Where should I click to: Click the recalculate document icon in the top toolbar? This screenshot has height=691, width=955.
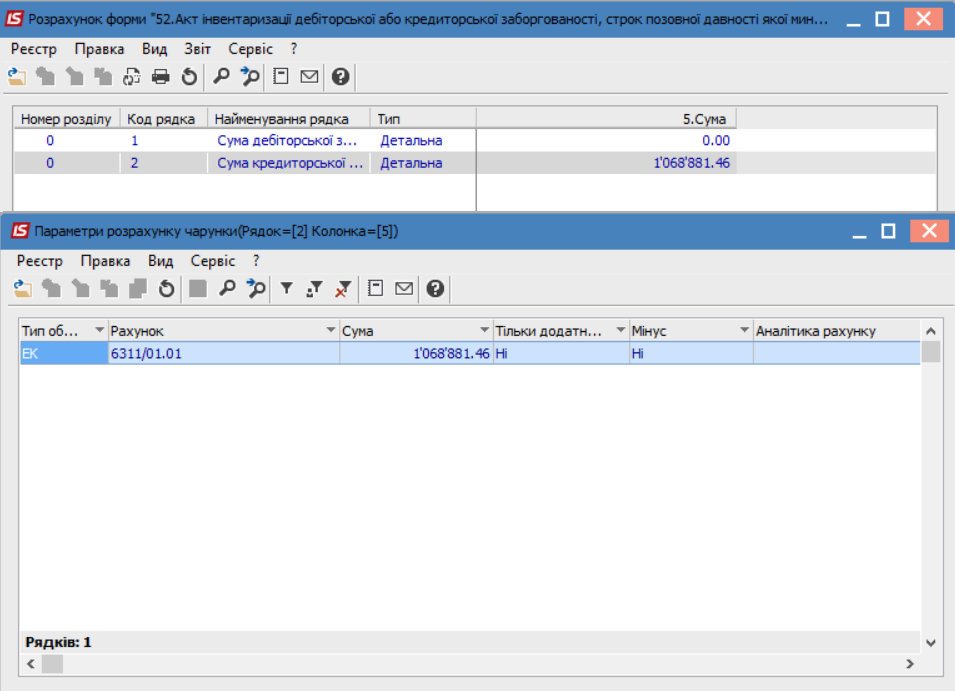pos(132,77)
